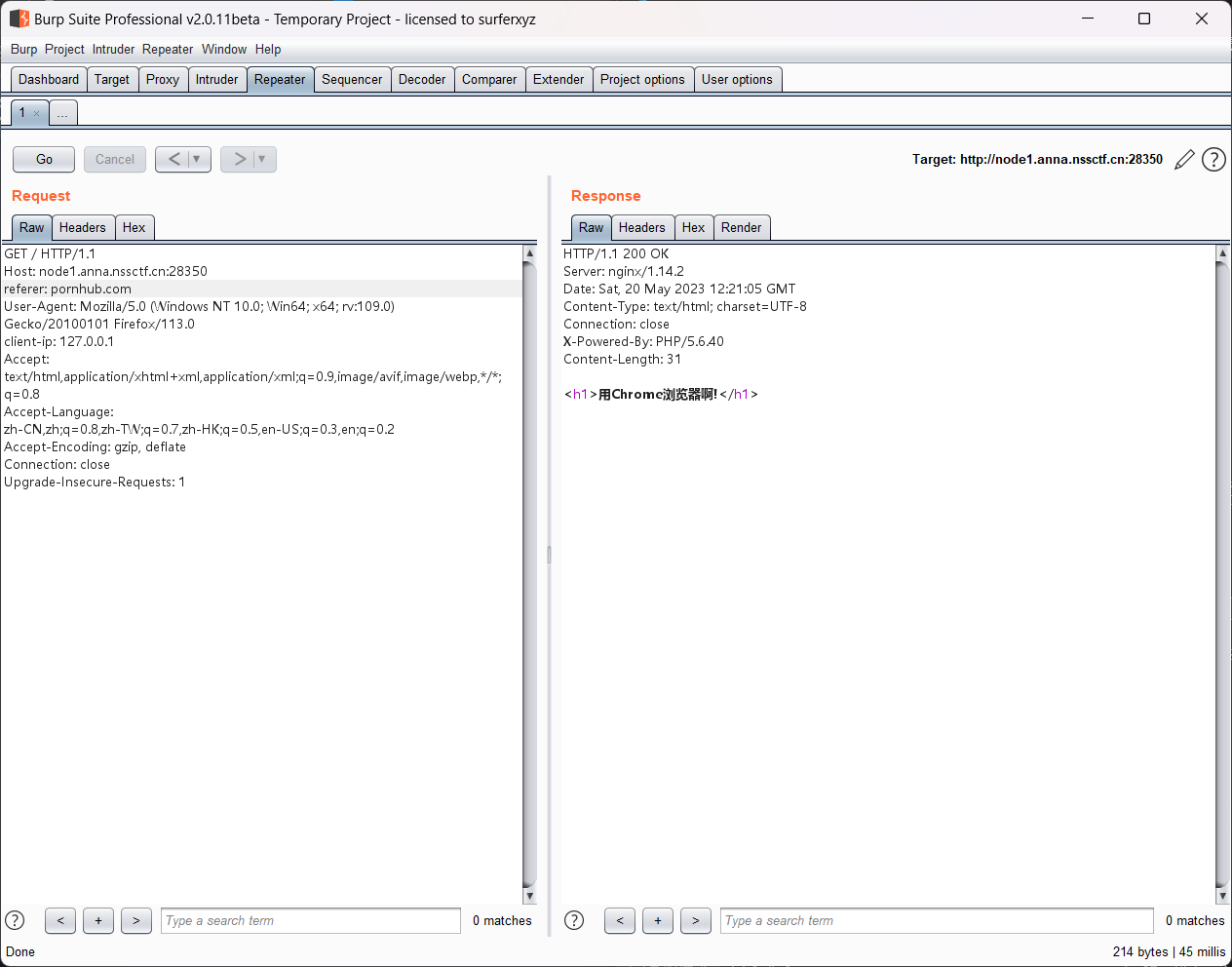Switch response view to Hex tab
The image size is (1232, 967).
pyautogui.click(x=693, y=228)
